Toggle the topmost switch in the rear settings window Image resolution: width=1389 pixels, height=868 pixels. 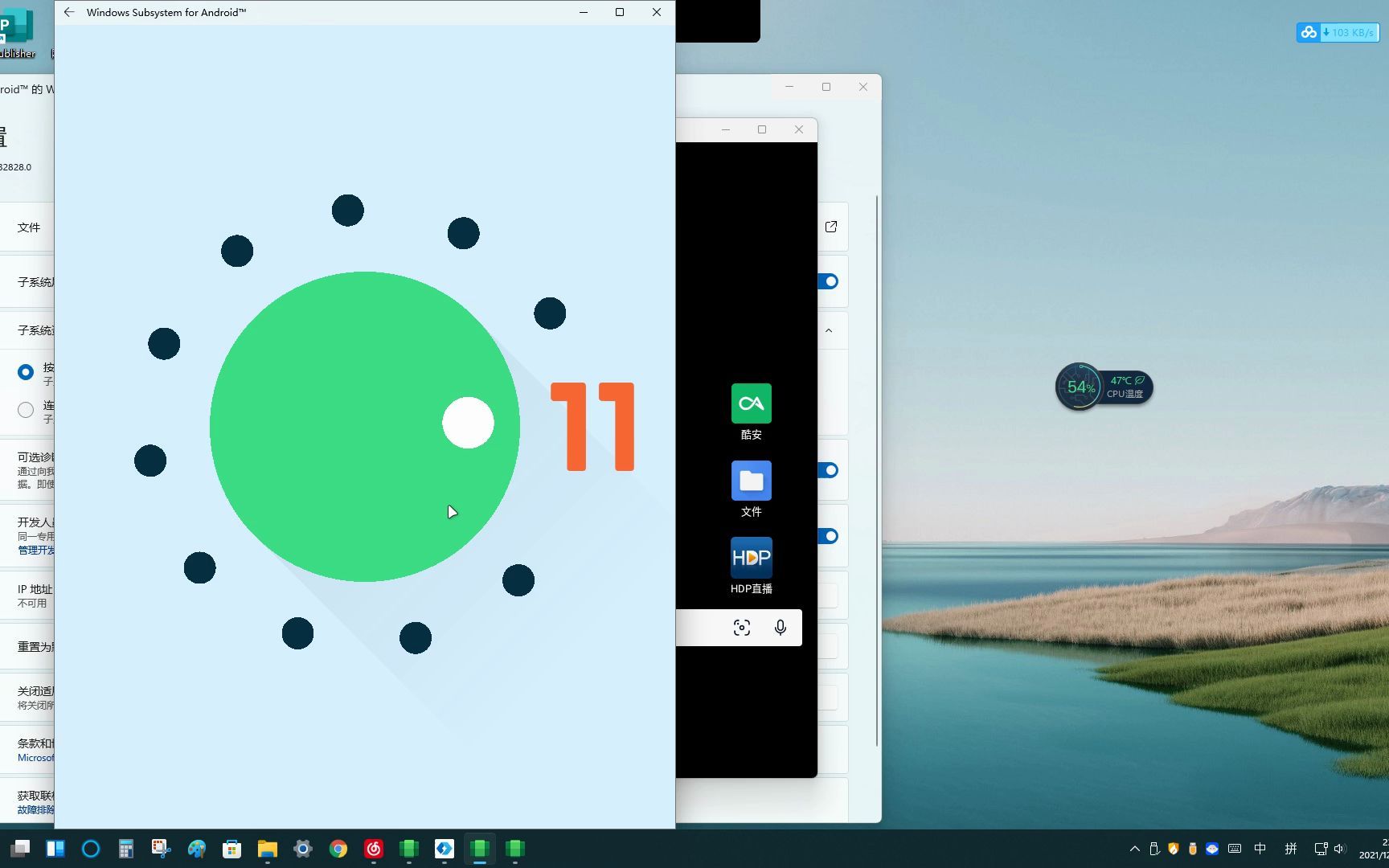point(828,281)
